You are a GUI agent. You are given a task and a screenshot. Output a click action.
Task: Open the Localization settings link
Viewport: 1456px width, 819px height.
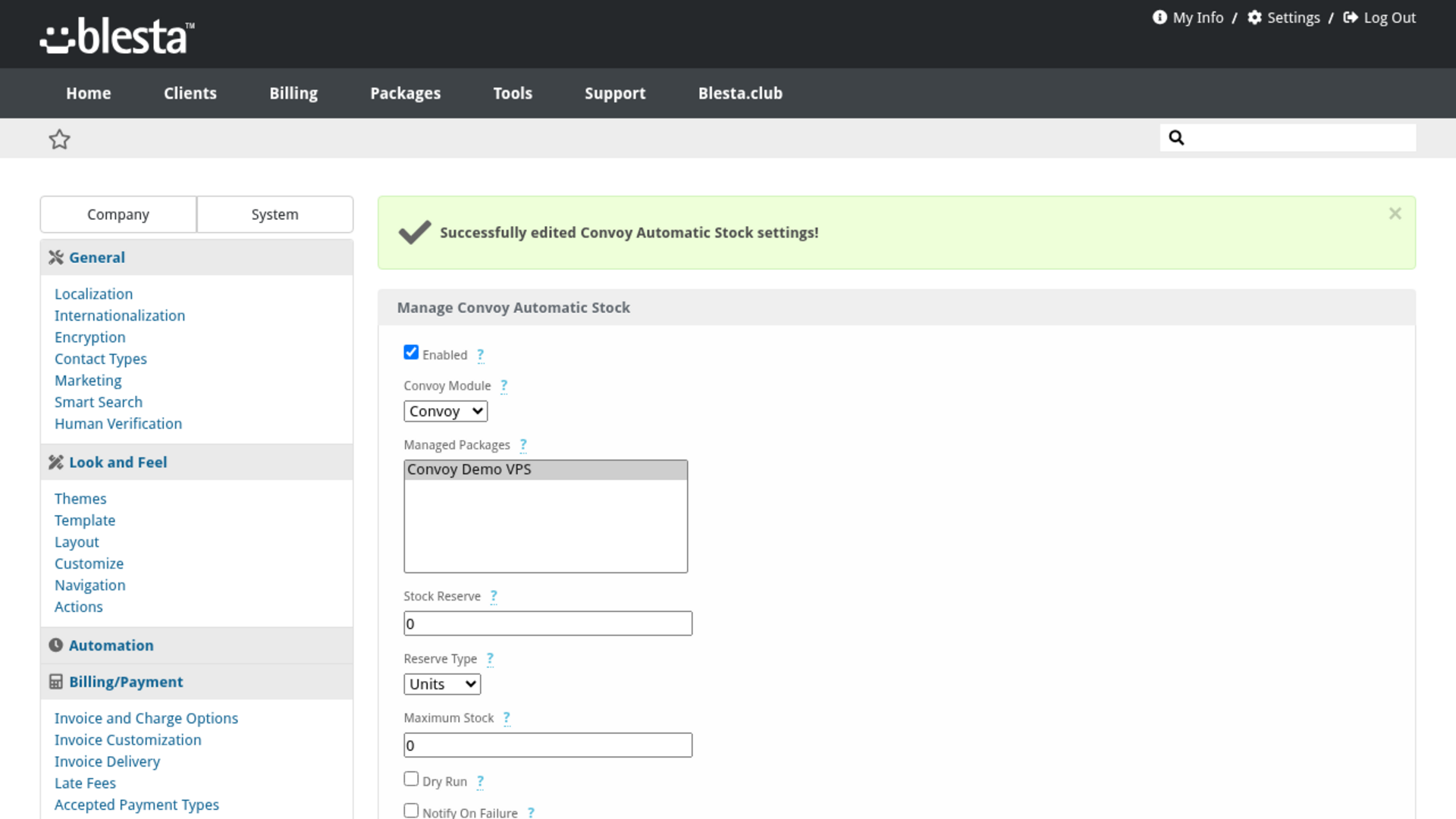[x=93, y=293]
